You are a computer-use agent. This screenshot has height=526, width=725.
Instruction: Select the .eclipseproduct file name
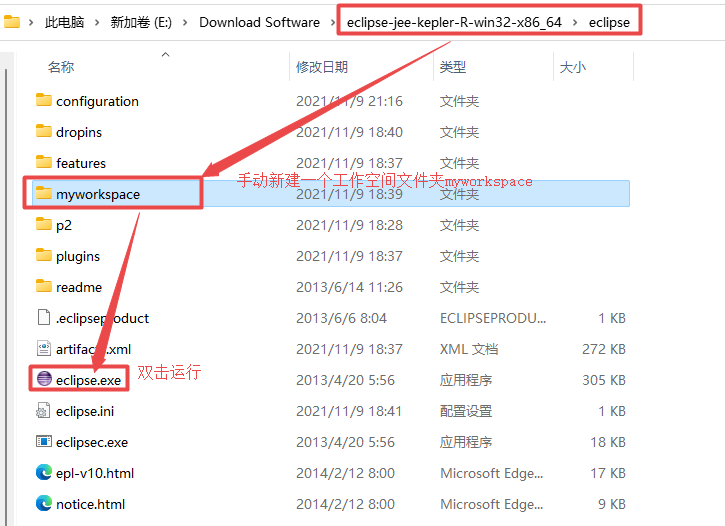[102, 318]
